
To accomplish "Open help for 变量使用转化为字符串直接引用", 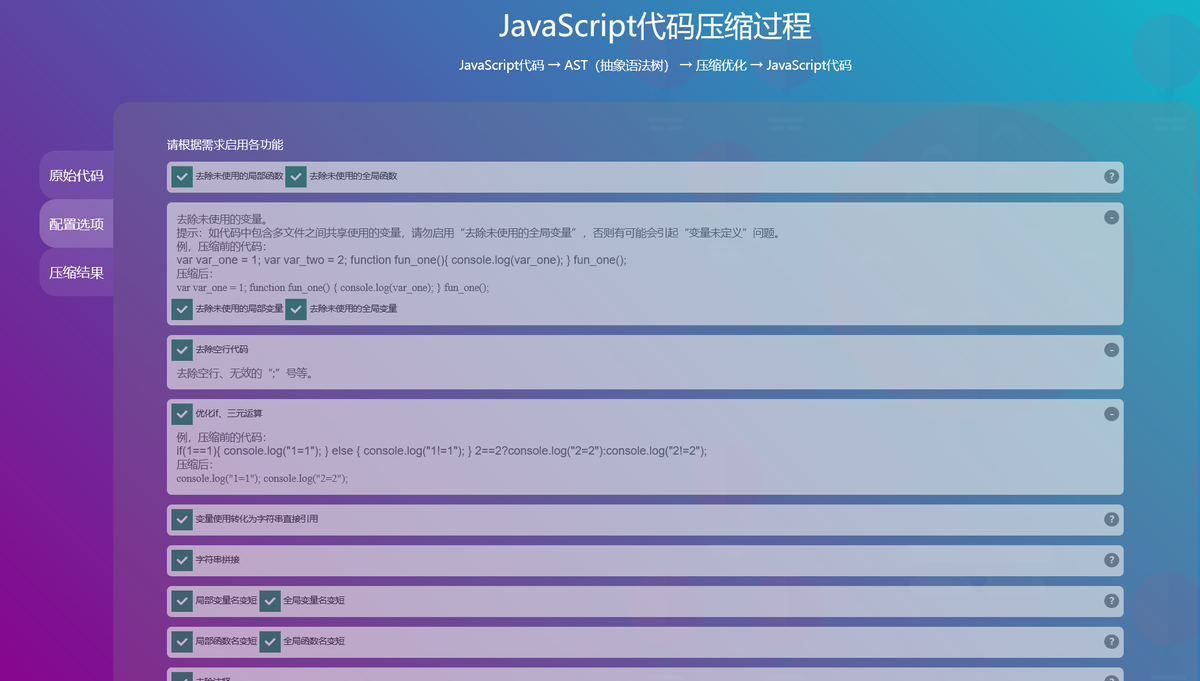I will 1110,519.
